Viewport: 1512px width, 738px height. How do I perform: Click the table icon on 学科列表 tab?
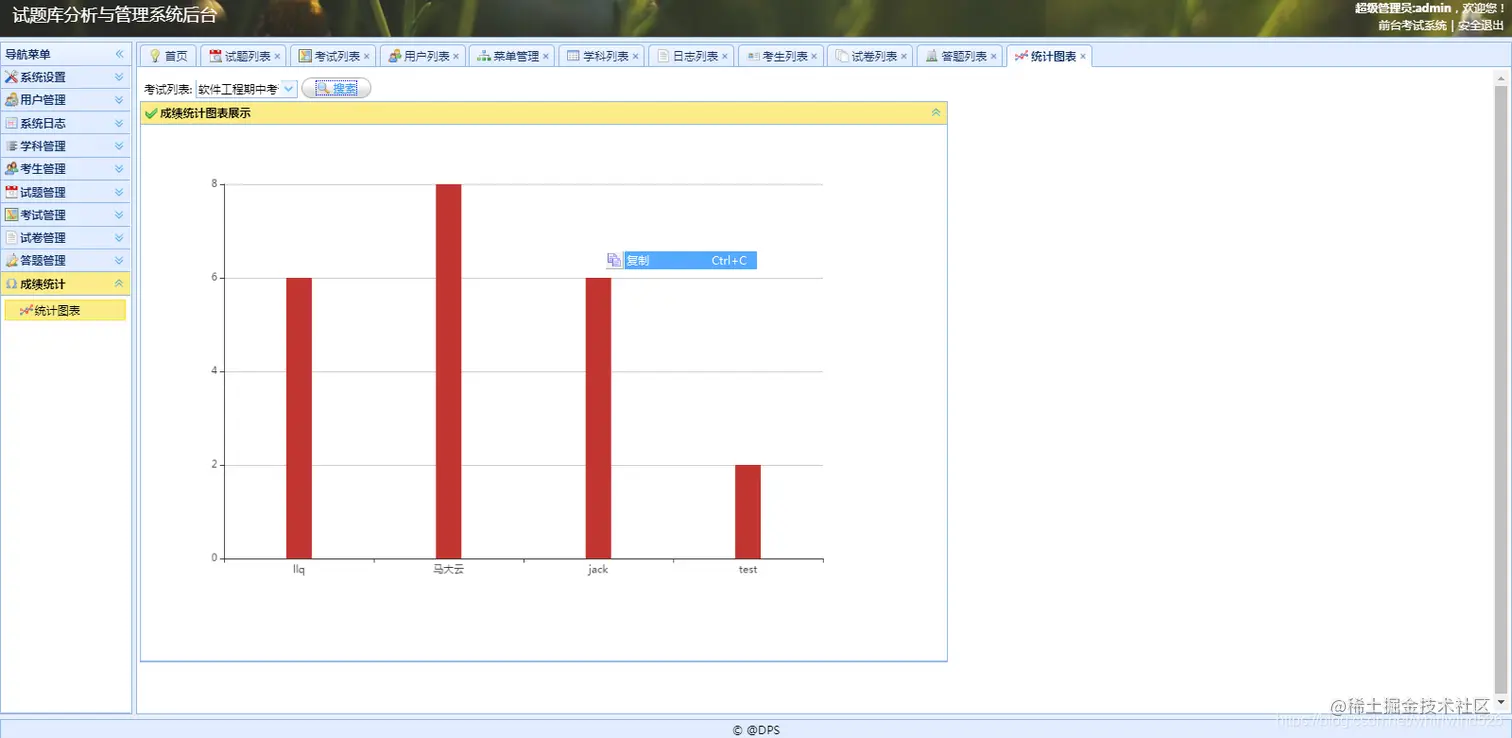click(573, 56)
